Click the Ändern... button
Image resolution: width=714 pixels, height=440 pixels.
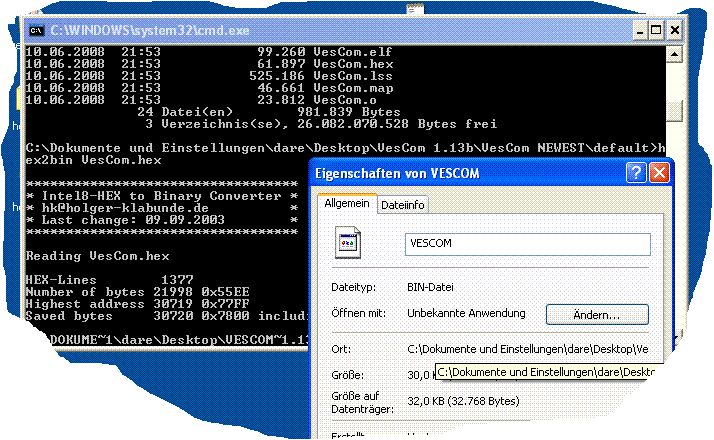[597, 315]
